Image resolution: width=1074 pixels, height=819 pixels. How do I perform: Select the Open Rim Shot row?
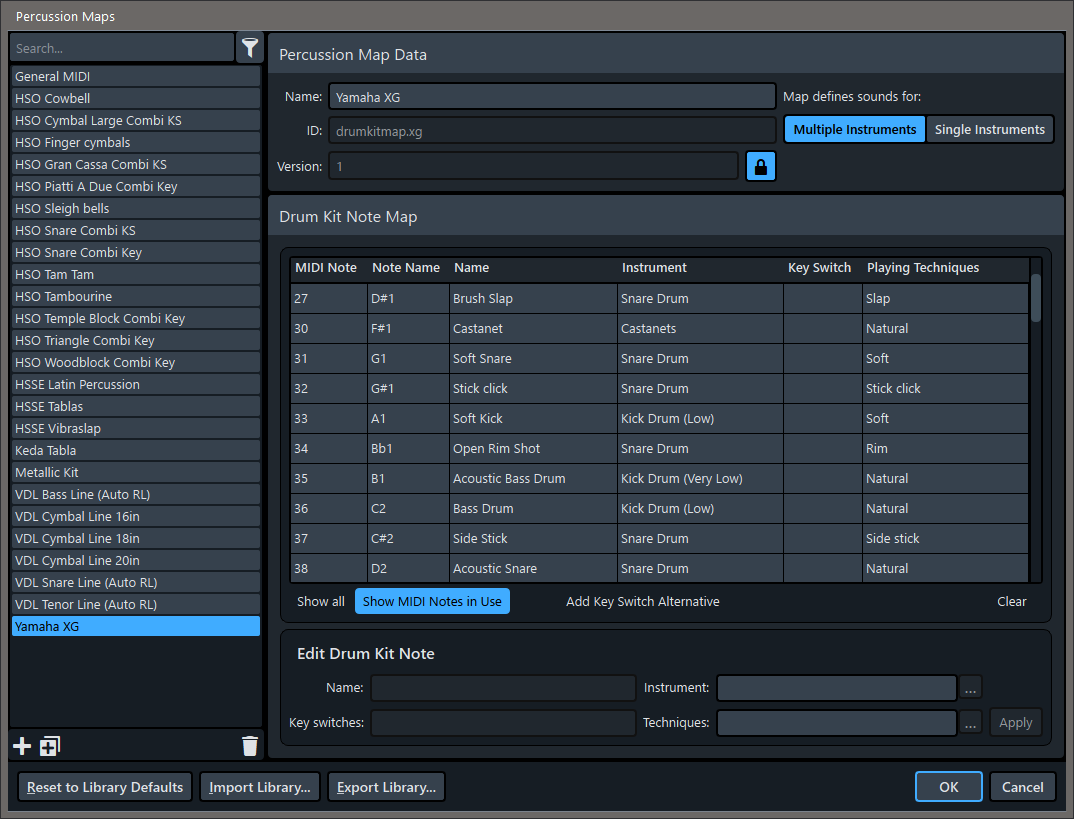(660, 449)
